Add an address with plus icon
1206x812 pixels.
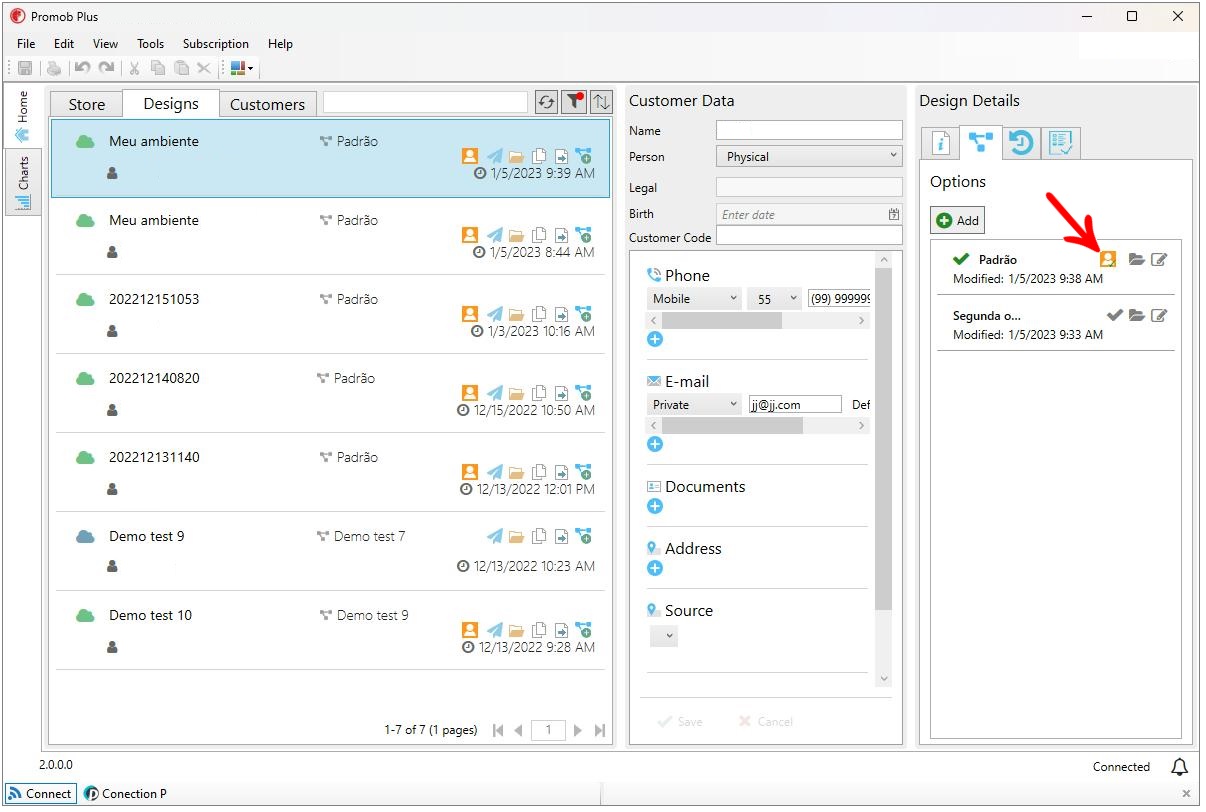(655, 568)
